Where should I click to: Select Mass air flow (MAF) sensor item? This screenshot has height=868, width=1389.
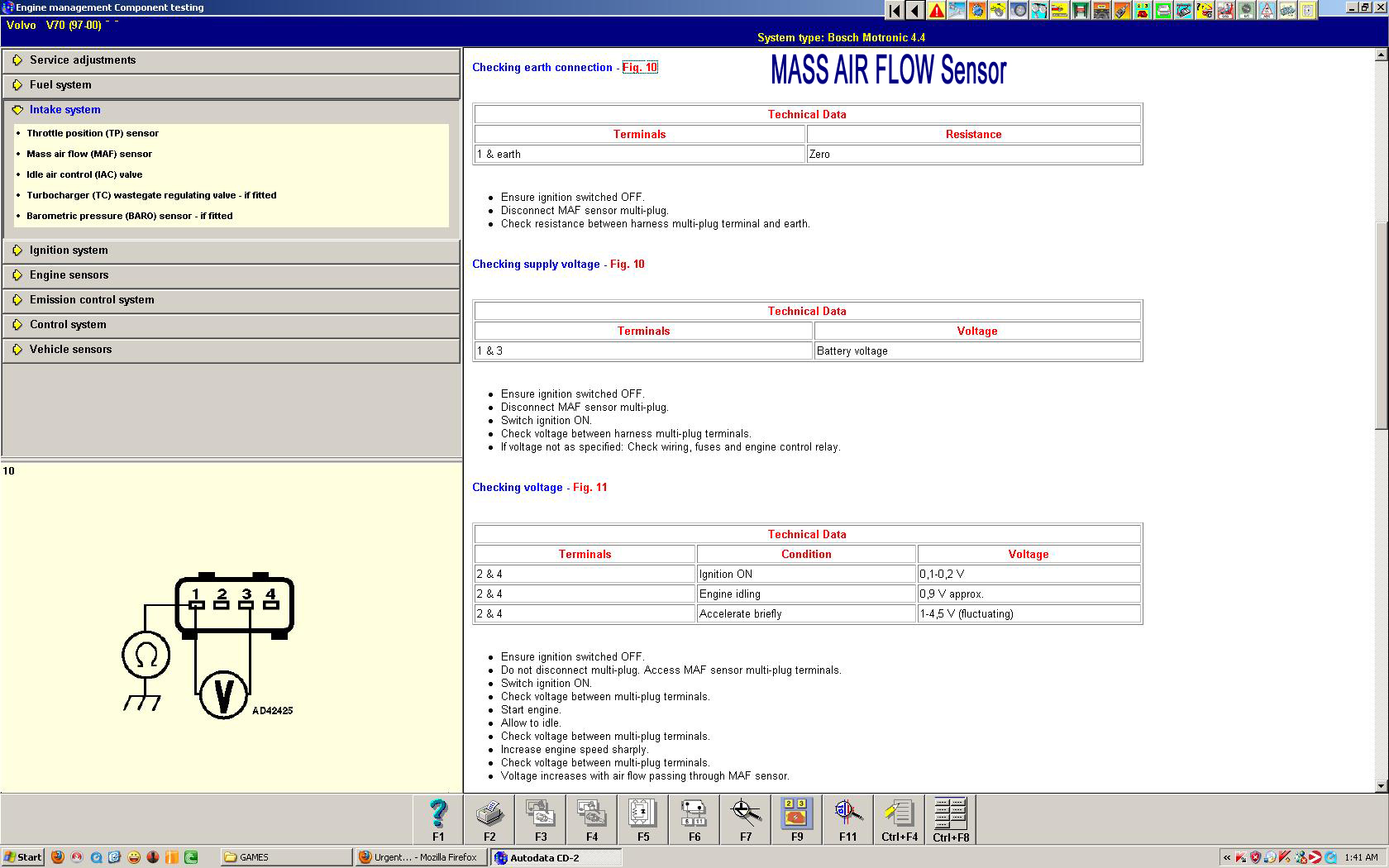pyautogui.click(x=89, y=154)
